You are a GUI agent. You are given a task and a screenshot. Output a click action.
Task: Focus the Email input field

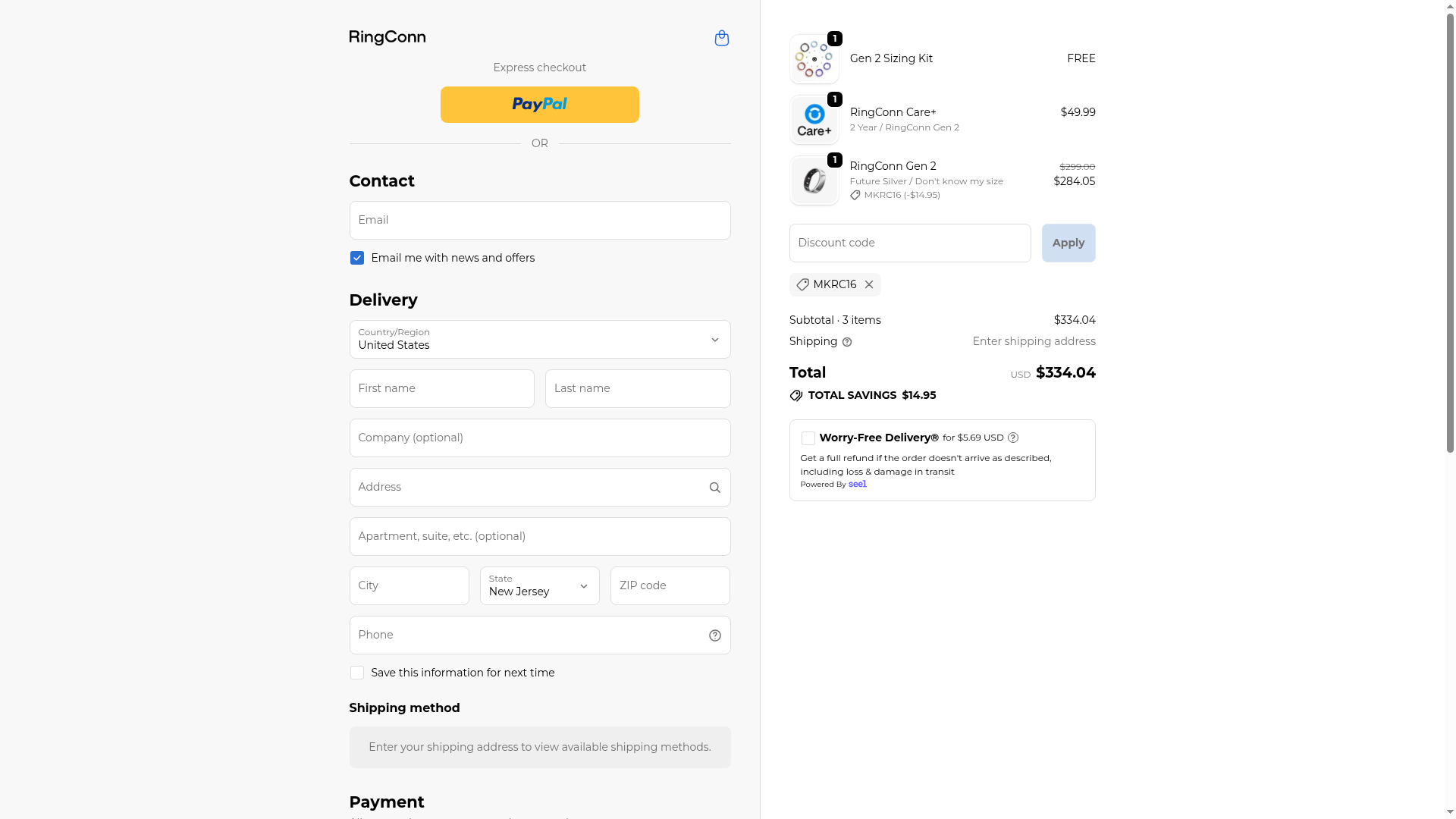coord(539,220)
